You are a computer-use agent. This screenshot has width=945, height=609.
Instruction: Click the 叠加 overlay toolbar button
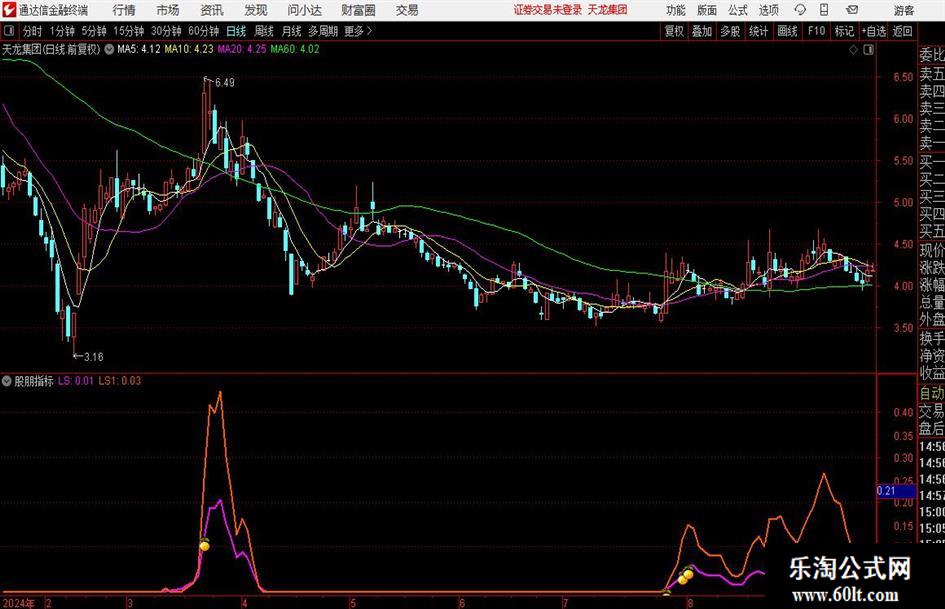(702, 31)
